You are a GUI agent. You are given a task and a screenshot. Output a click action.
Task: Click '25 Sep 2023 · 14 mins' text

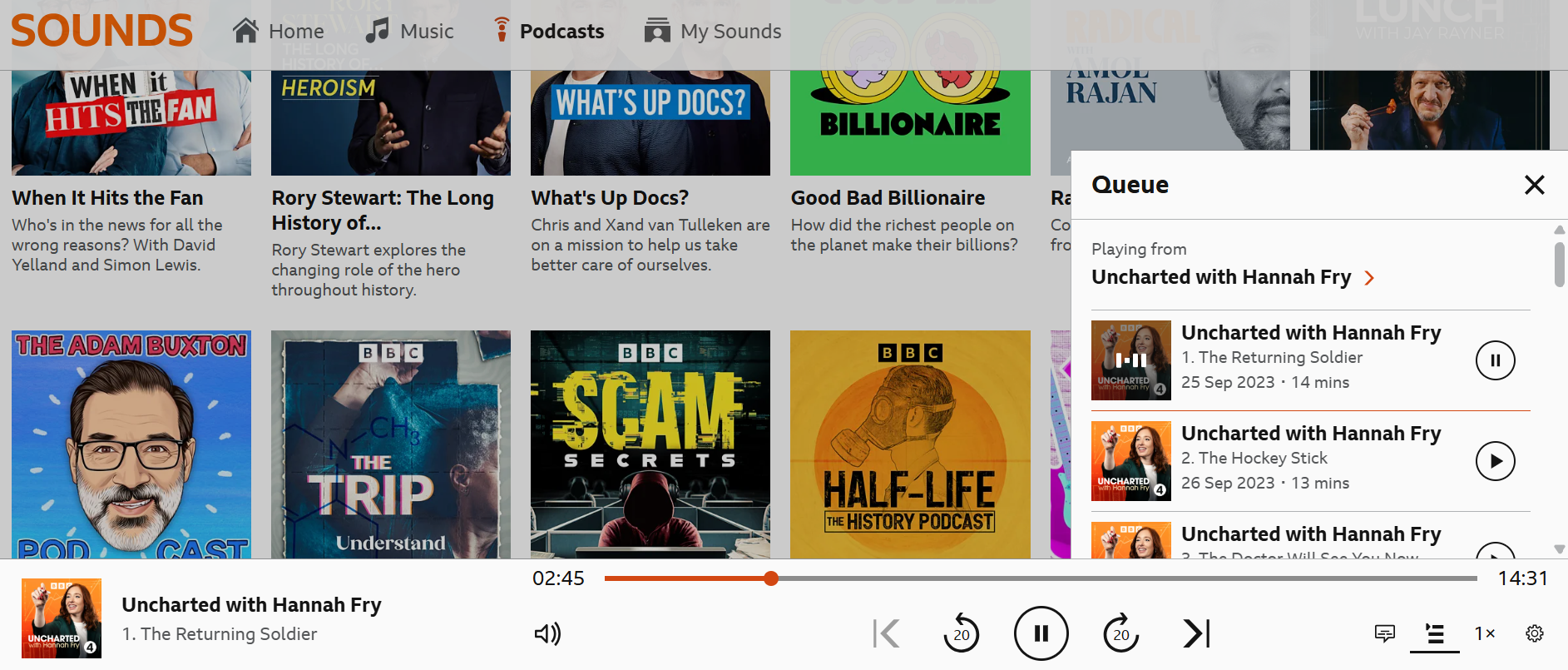pos(1265,382)
